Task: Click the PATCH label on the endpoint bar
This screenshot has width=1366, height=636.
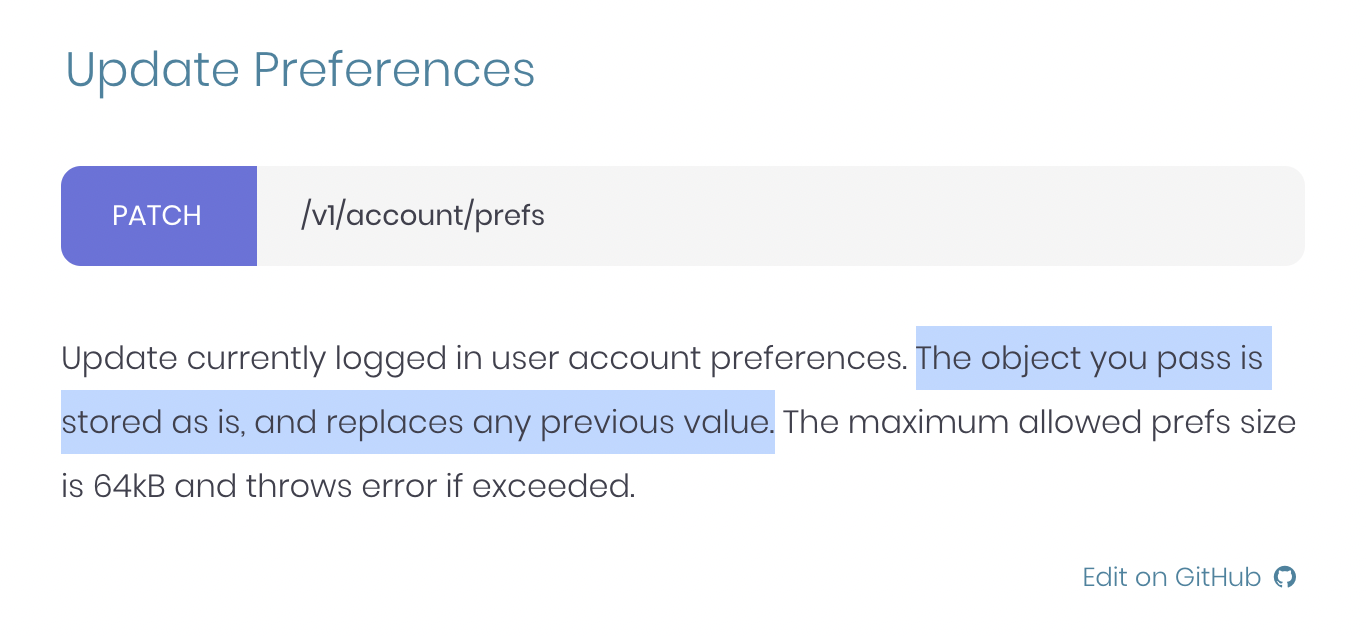Action: click(x=158, y=215)
